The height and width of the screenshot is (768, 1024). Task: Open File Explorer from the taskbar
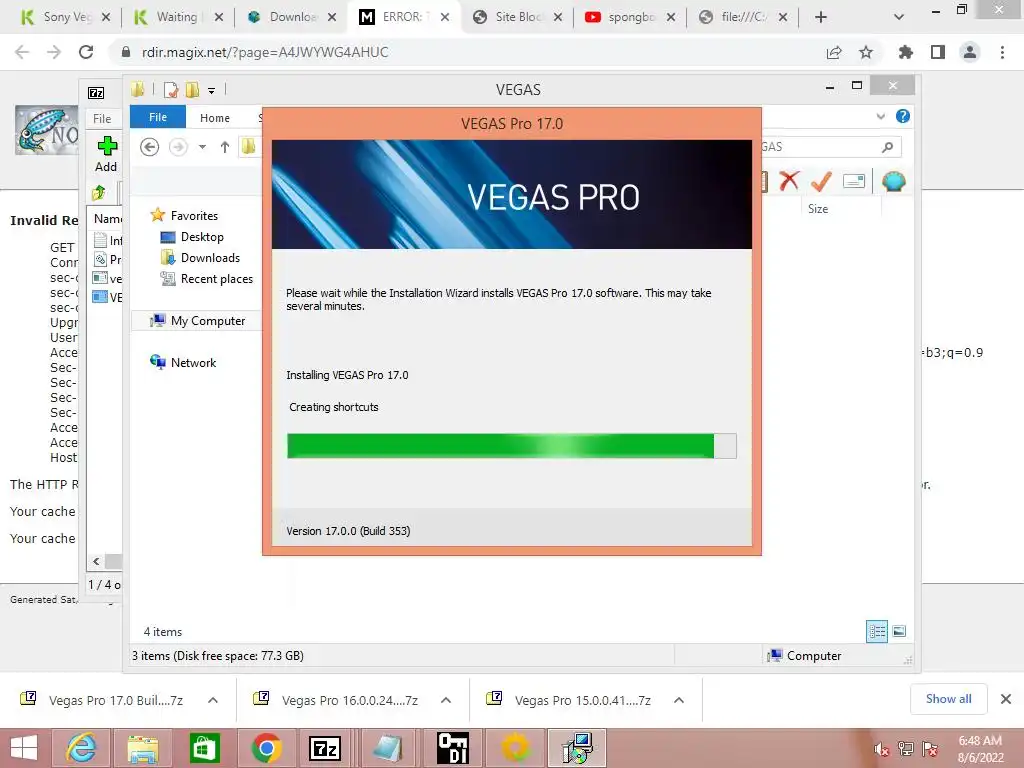(142, 748)
